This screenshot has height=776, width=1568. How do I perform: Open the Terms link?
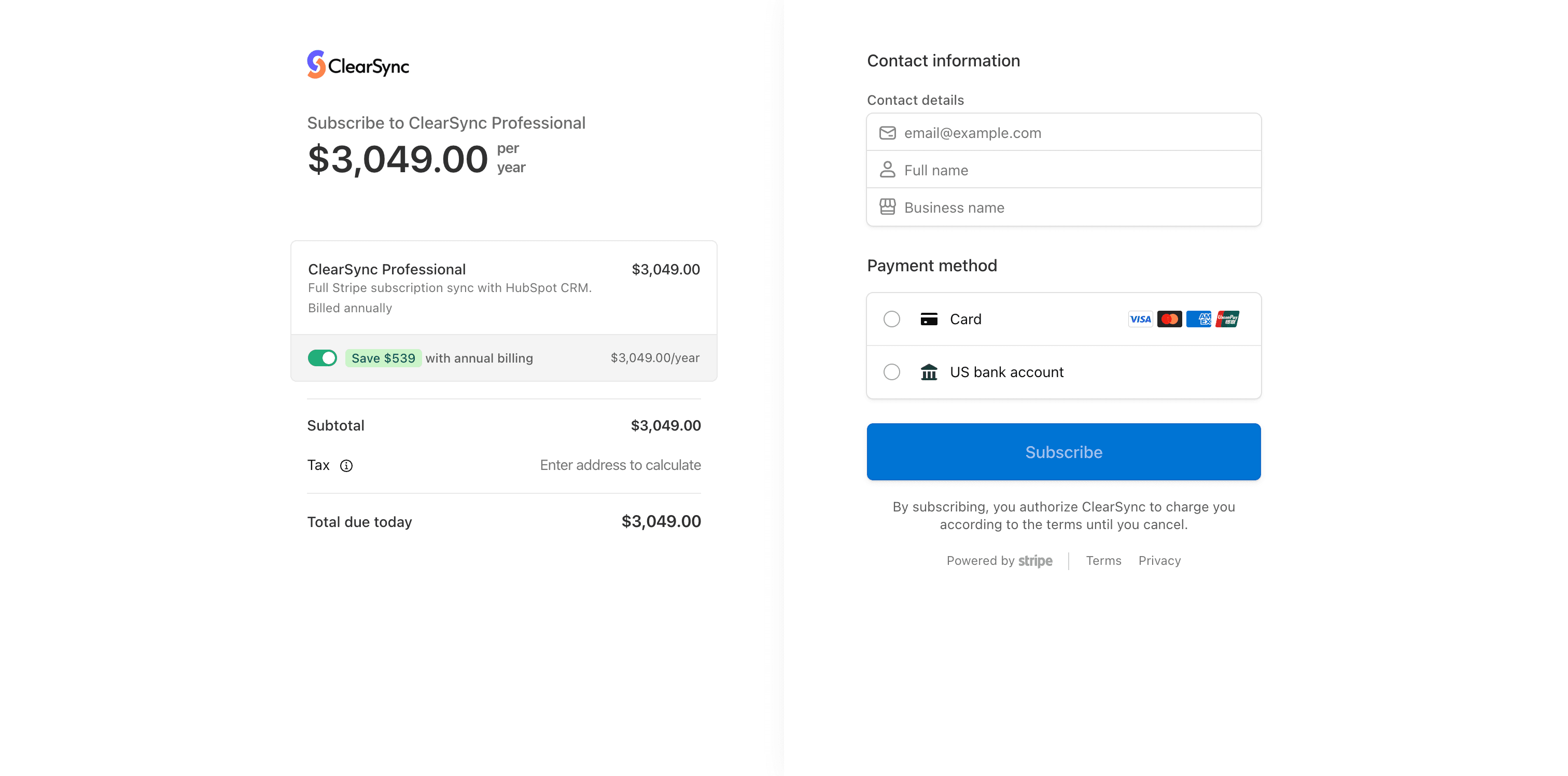coord(1103,561)
